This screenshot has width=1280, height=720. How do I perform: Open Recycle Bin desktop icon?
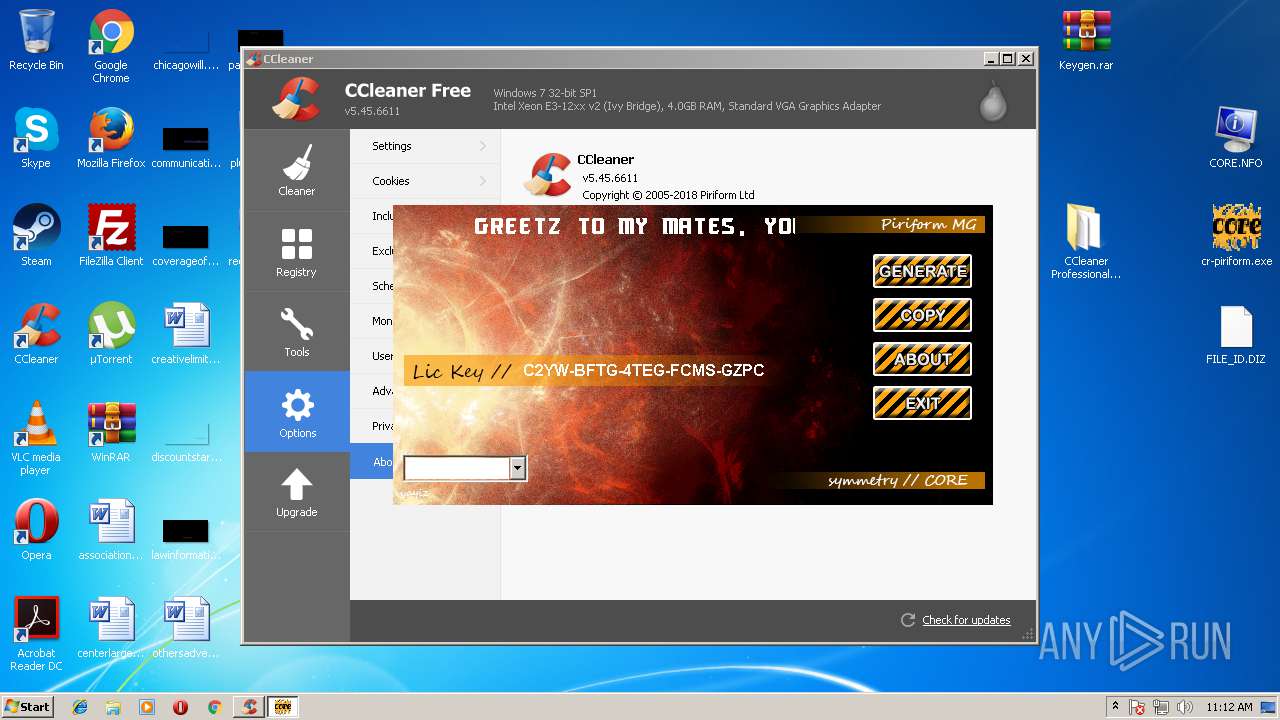pyautogui.click(x=36, y=40)
